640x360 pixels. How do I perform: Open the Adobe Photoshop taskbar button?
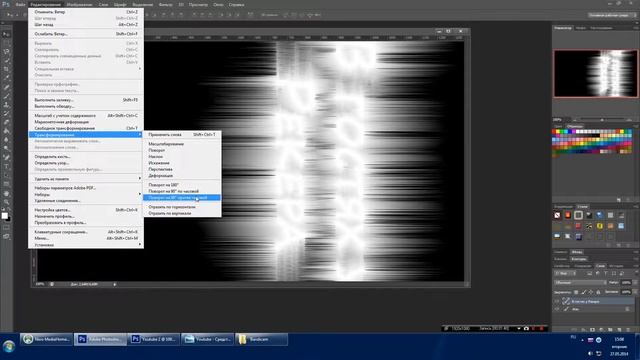pyautogui.click(x=100, y=339)
